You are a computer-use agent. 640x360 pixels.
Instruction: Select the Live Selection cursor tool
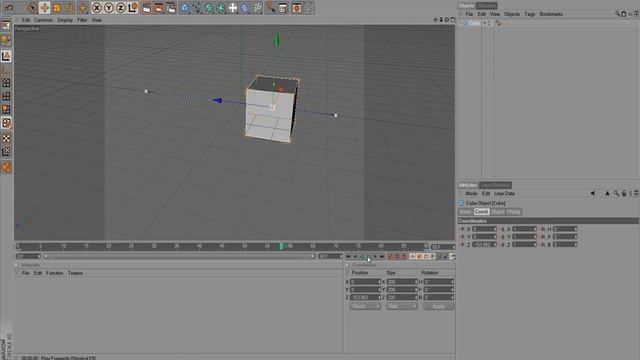pos(33,8)
